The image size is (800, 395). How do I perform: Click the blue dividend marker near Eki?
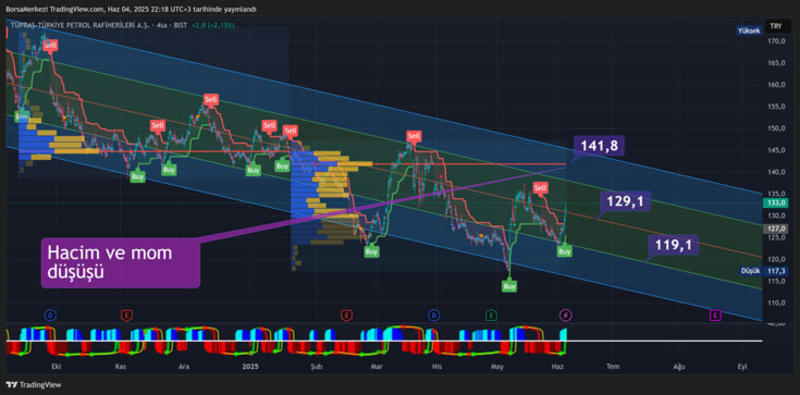coord(50,315)
